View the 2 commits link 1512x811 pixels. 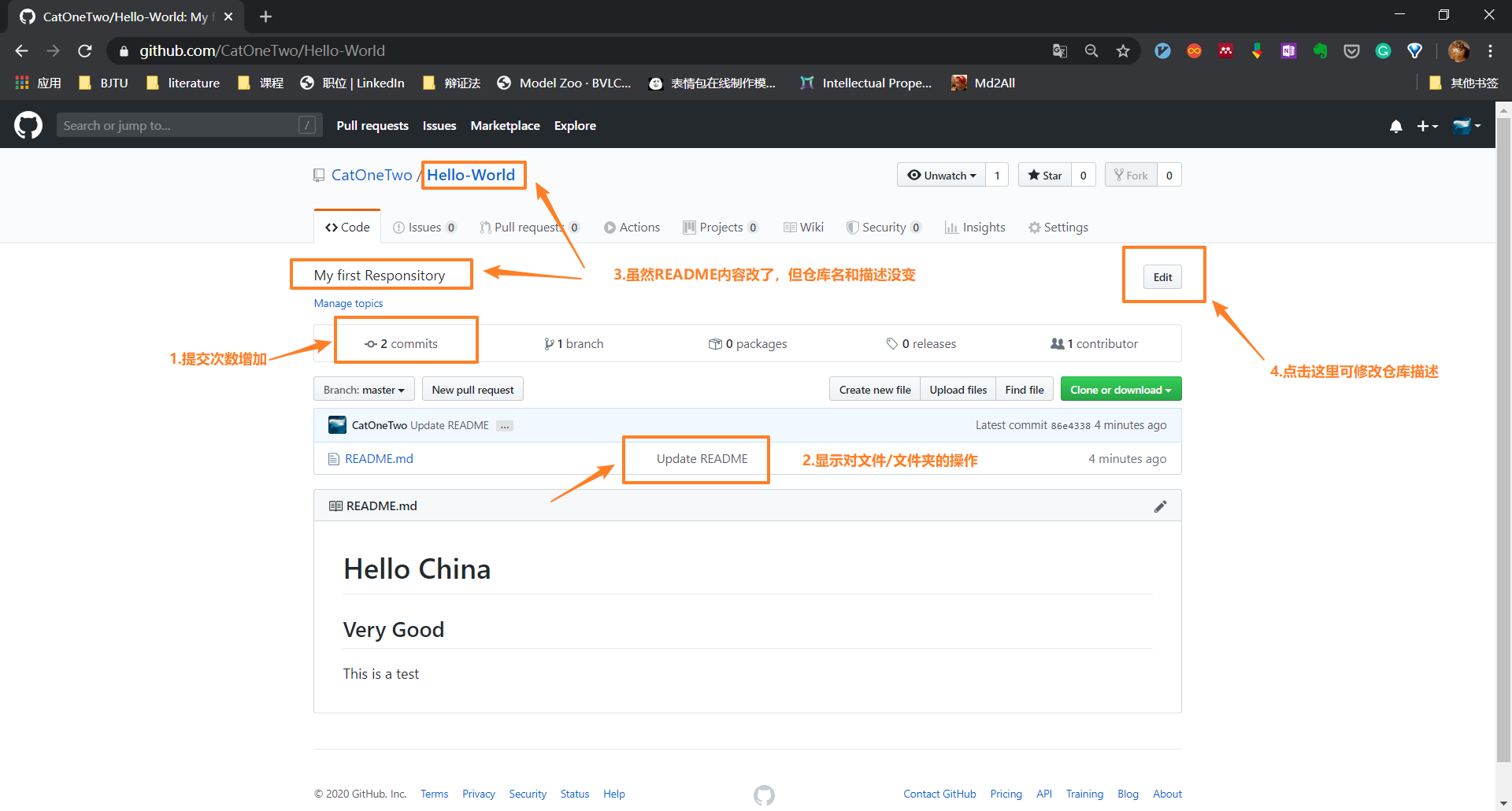point(401,344)
